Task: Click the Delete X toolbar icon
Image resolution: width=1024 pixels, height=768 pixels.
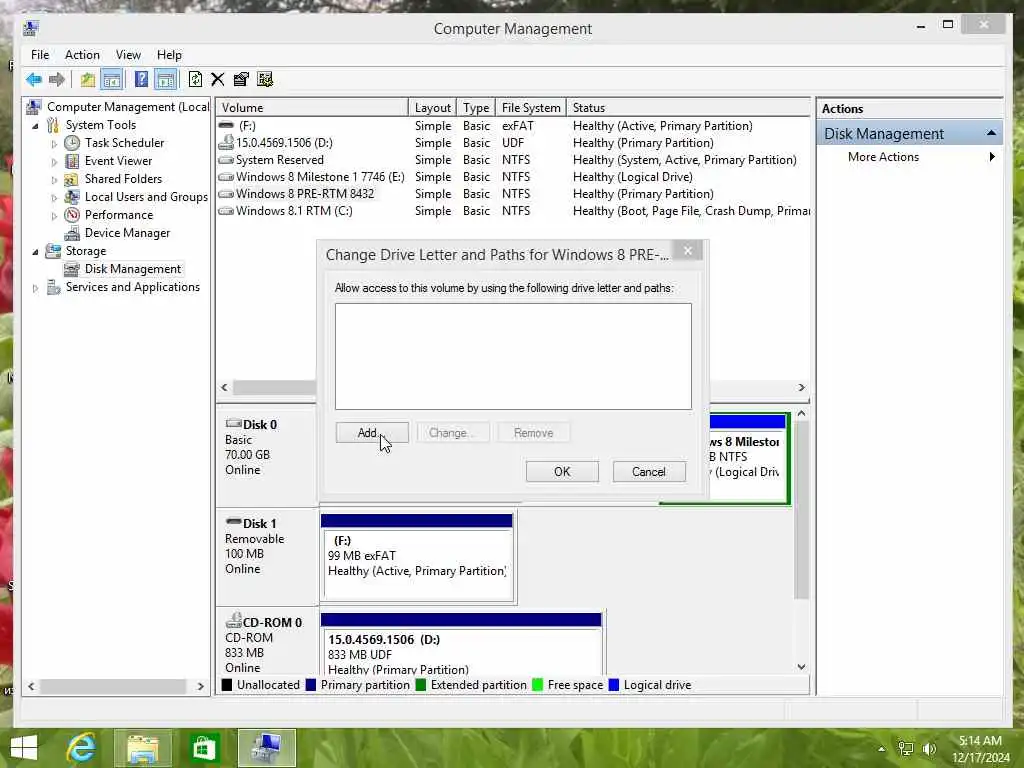Action: [217, 80]
